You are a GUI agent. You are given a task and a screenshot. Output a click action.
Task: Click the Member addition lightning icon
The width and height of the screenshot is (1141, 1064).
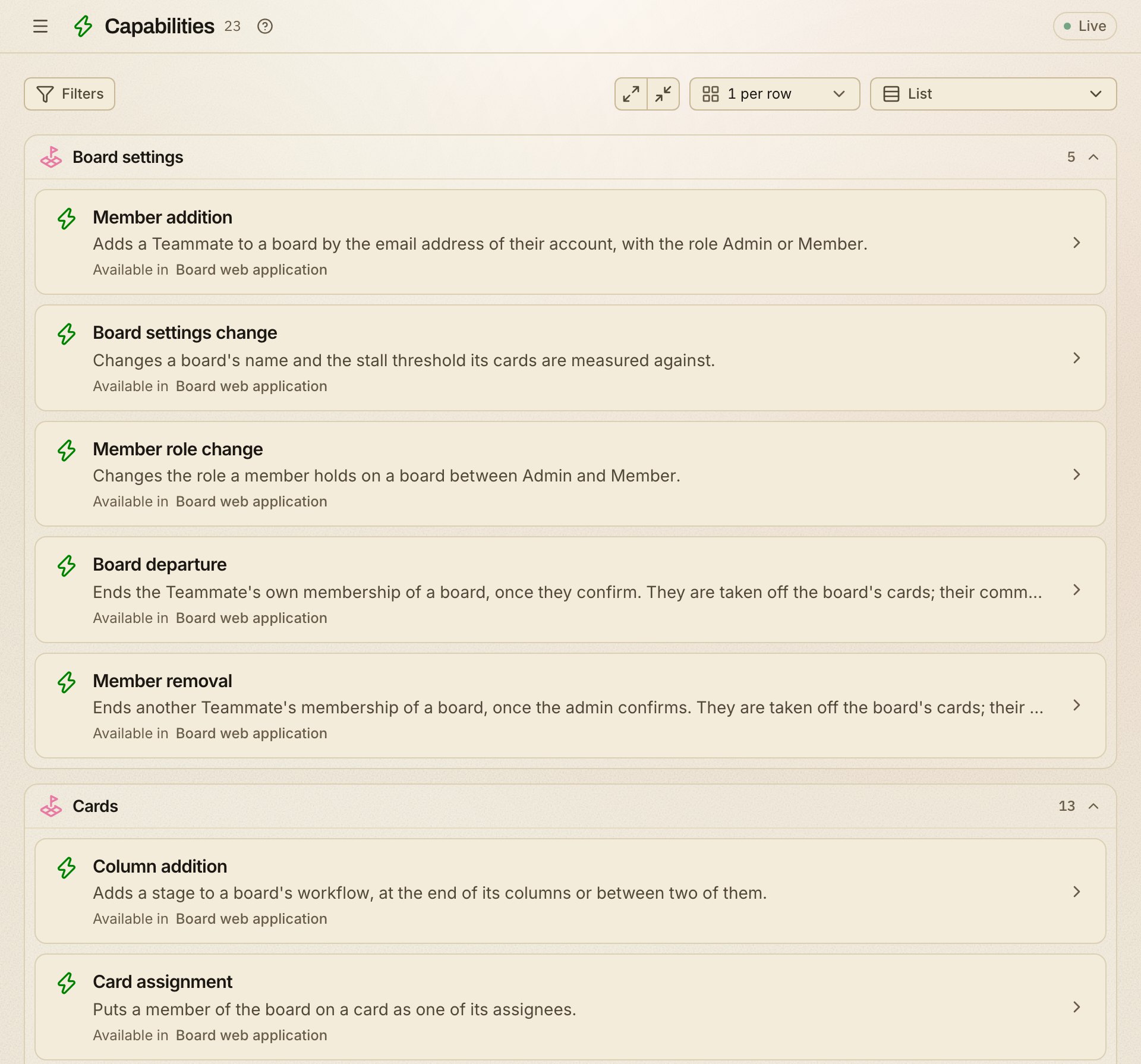pos(67,218)
